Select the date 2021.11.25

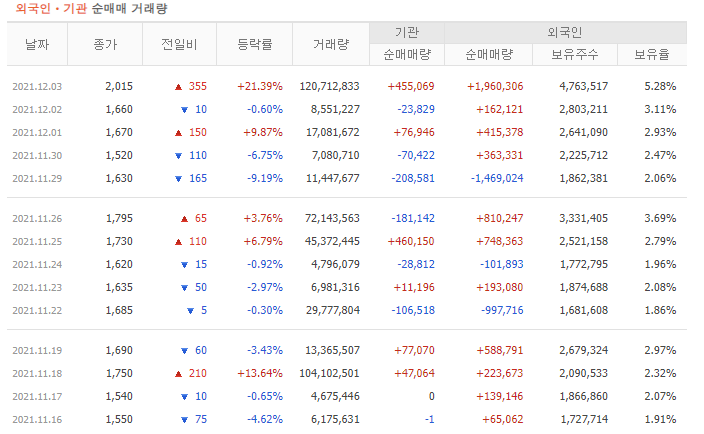click(x=37, y=241)
